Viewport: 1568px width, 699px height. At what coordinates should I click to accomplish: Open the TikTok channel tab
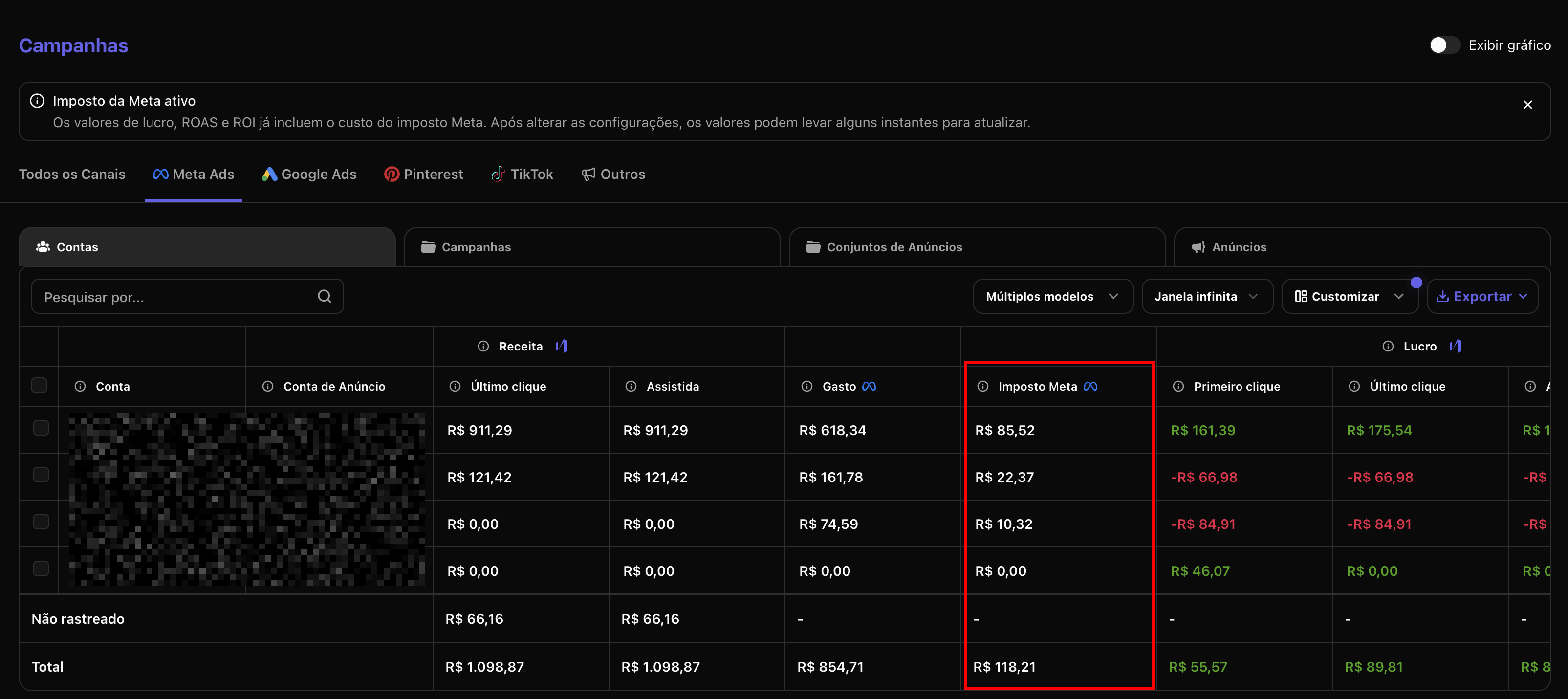point(523,174)
